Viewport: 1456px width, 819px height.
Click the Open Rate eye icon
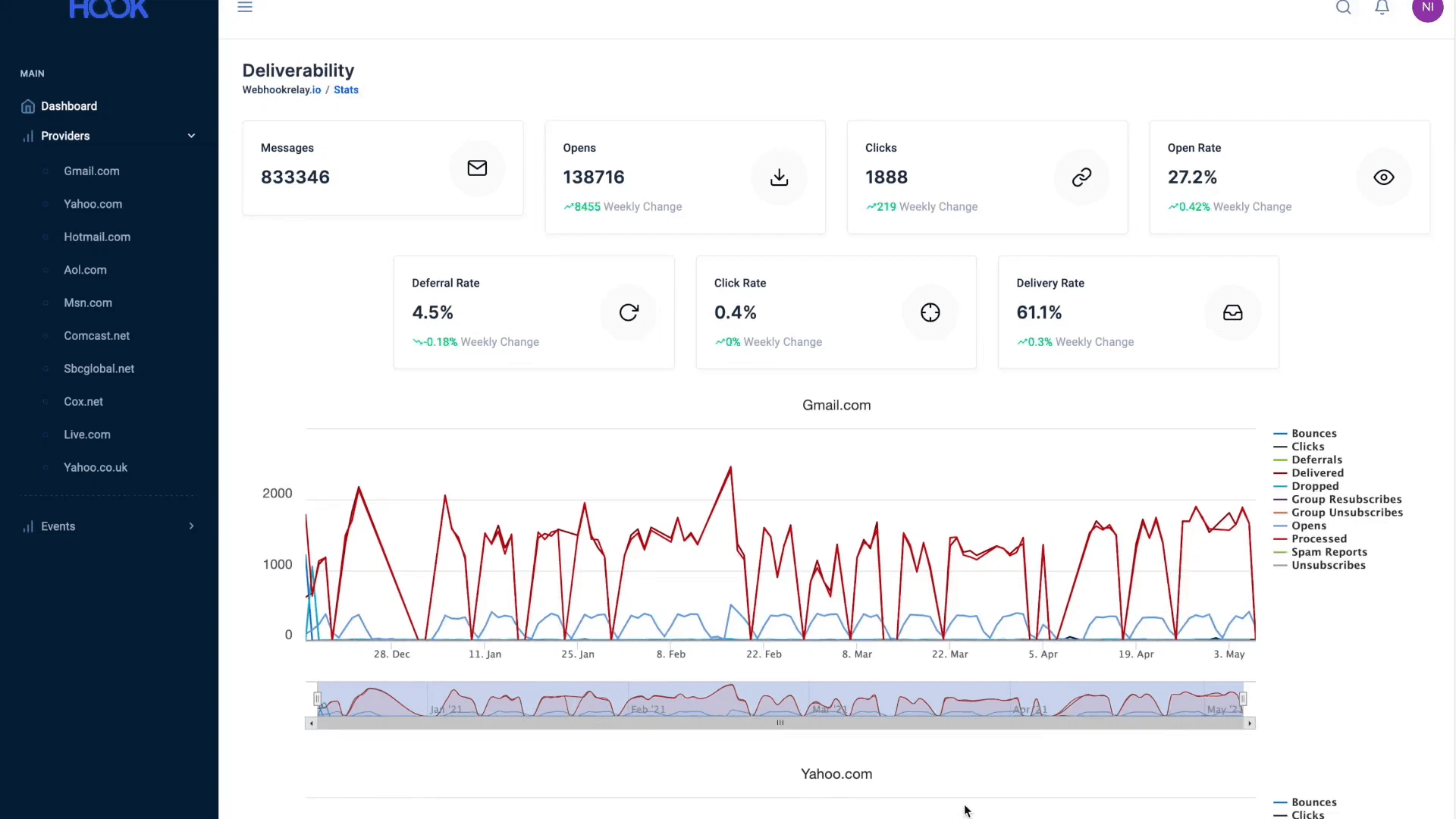click(x=1383, y=177)
